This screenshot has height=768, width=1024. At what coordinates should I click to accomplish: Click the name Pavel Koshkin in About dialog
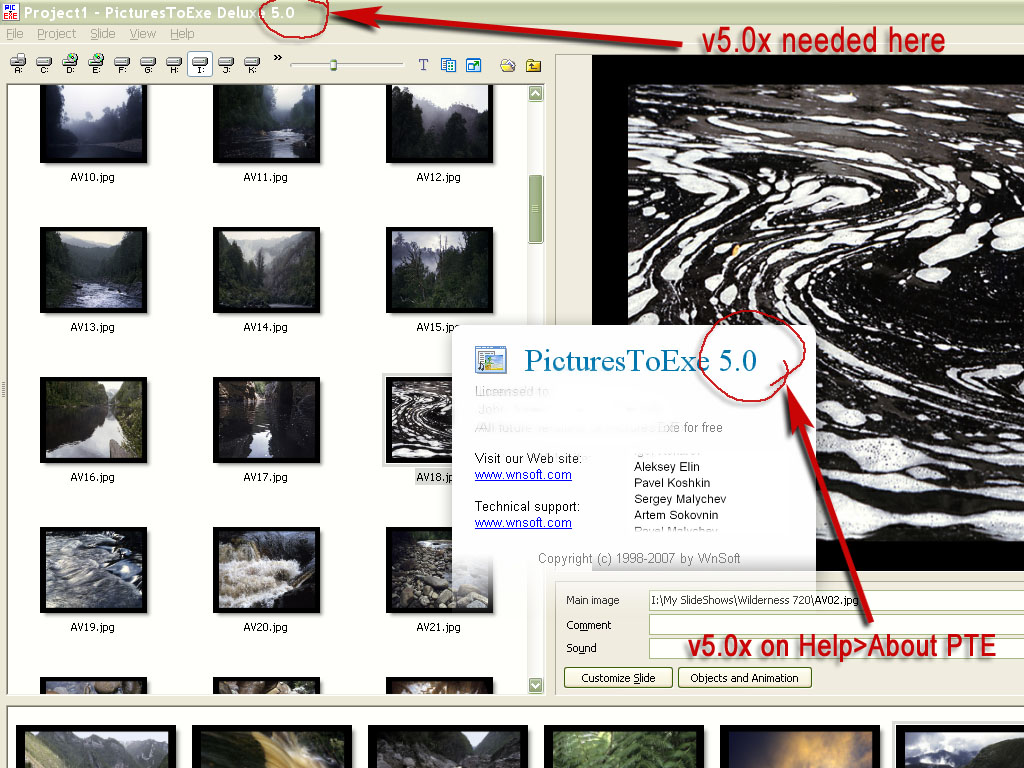[672, 483]
